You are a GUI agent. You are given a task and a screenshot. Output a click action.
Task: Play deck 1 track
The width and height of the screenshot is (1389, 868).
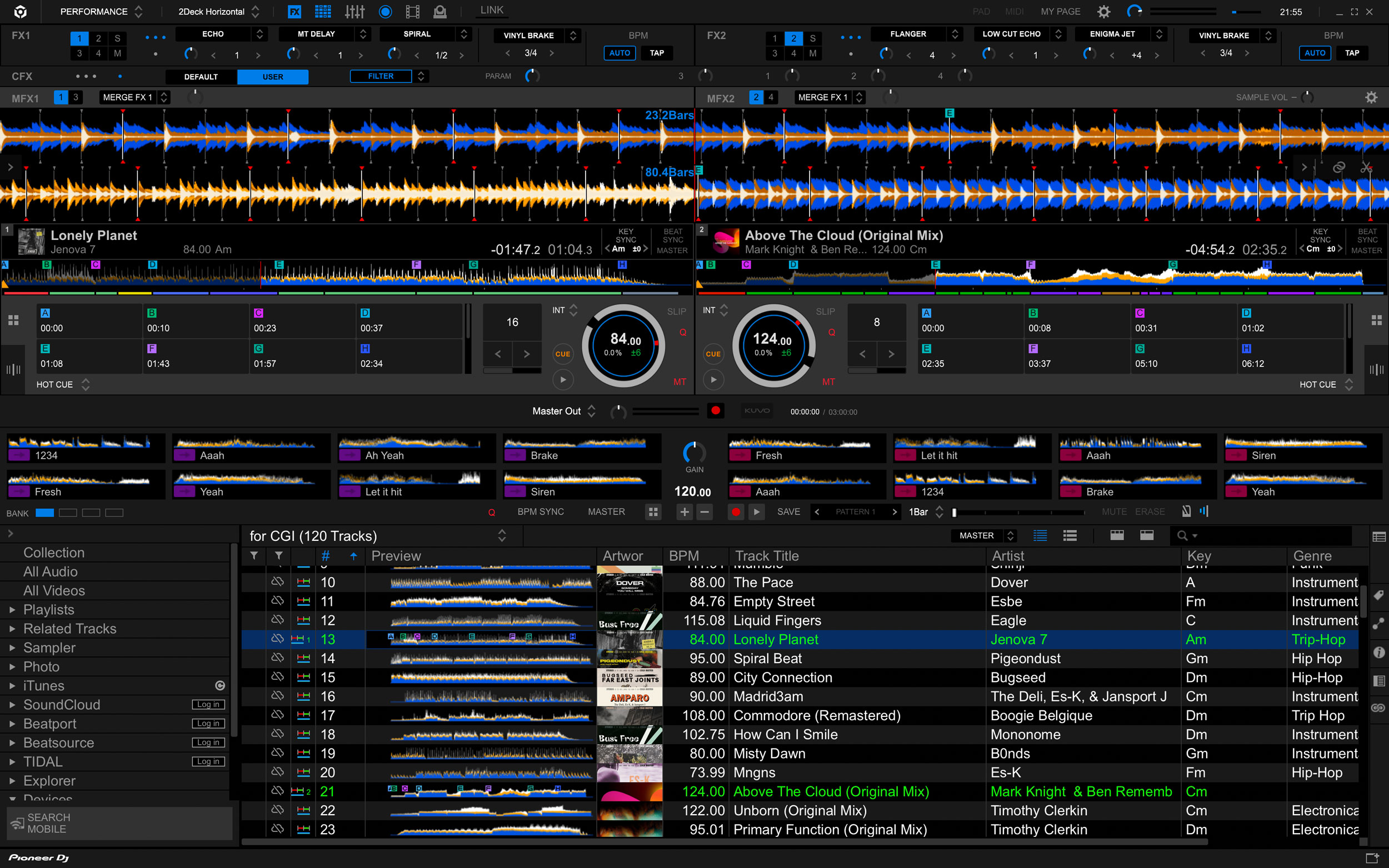click(563, 379)
